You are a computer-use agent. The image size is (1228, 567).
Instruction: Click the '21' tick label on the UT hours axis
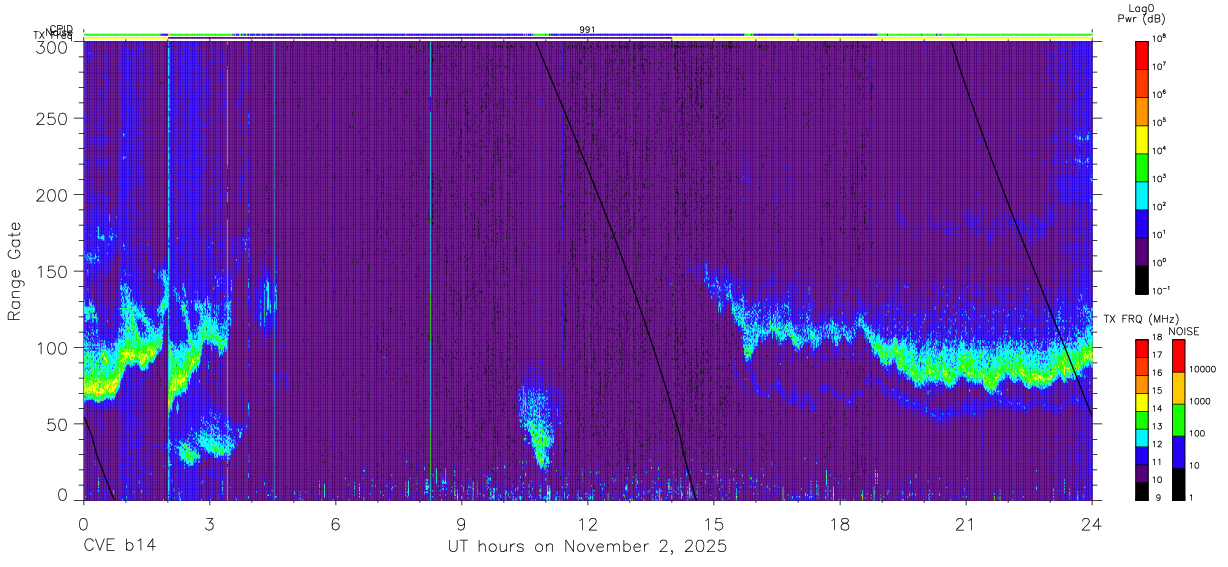[x=965, y=524]
